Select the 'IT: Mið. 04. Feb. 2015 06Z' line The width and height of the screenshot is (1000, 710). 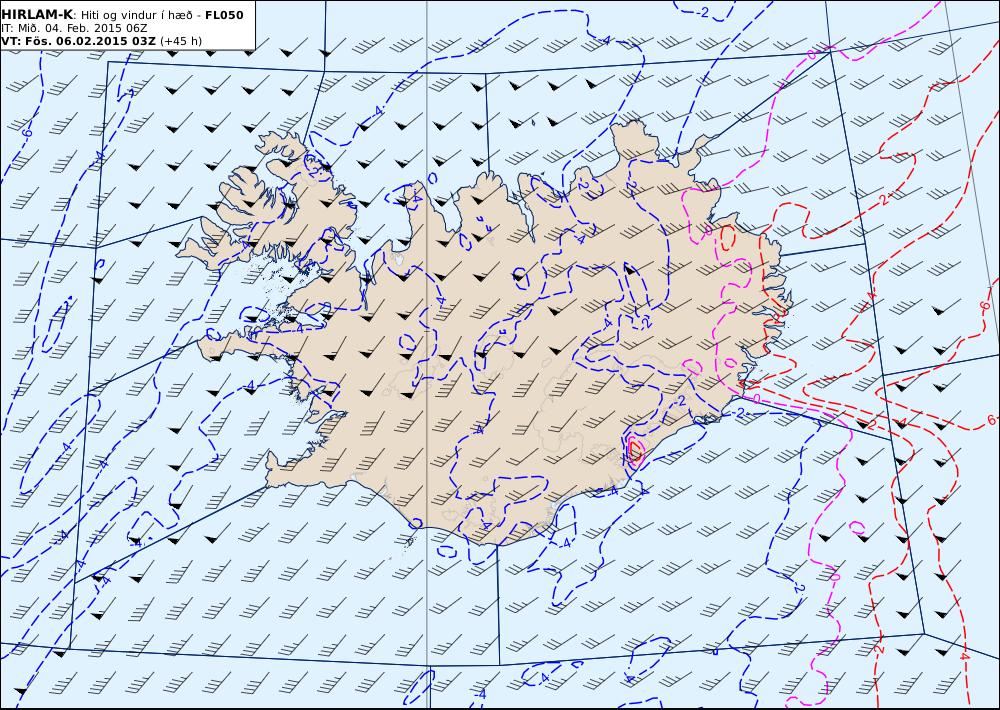pos(75,28)
